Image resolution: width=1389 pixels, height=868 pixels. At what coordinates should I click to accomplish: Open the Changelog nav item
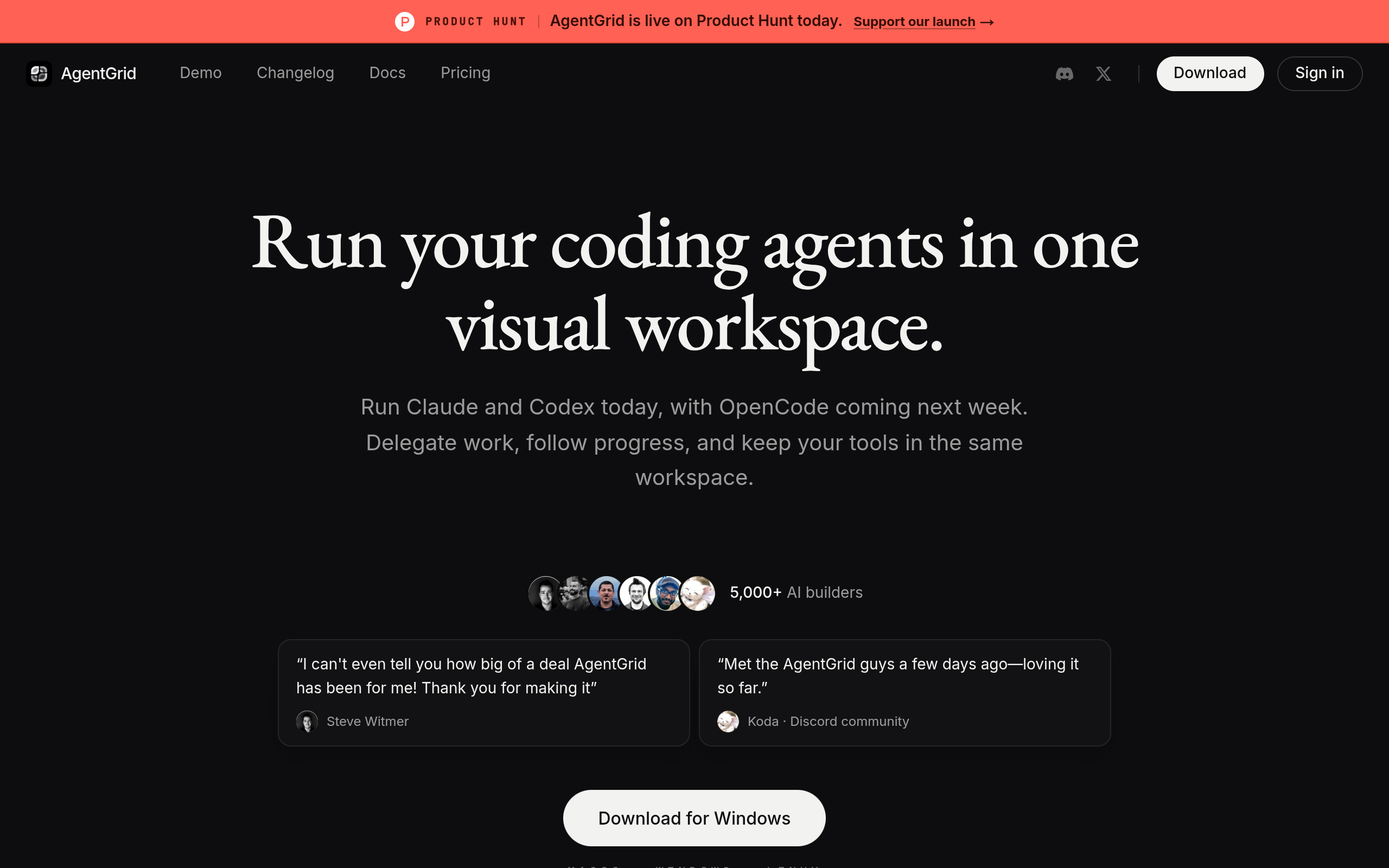(x=295, y=73)
